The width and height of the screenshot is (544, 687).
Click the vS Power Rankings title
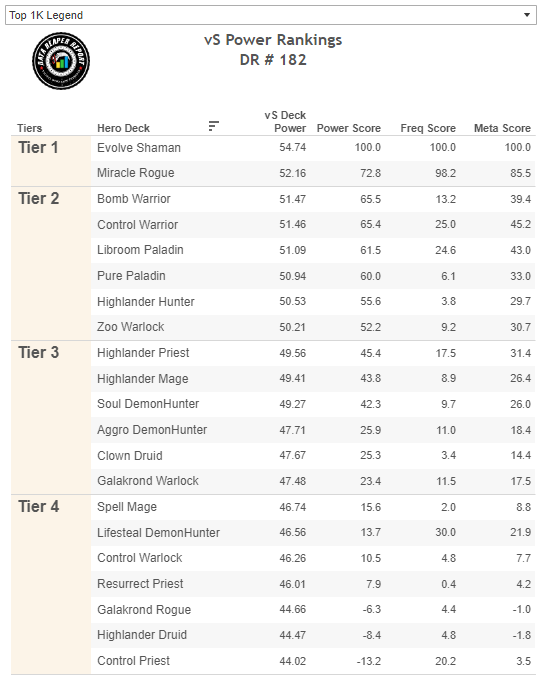(x=273, y=40)
